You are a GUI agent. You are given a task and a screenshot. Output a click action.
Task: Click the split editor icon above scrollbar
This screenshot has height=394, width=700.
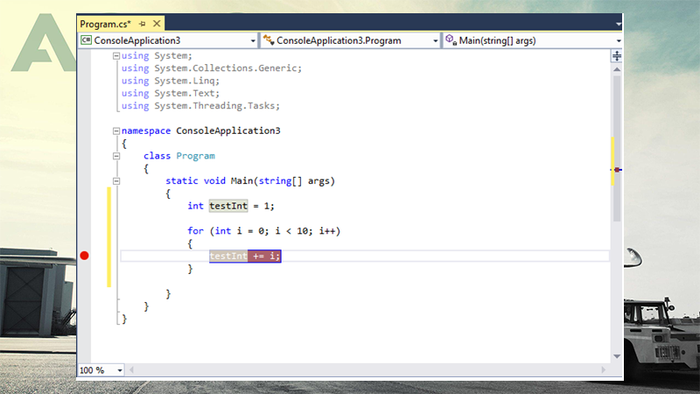click(617, 56)
